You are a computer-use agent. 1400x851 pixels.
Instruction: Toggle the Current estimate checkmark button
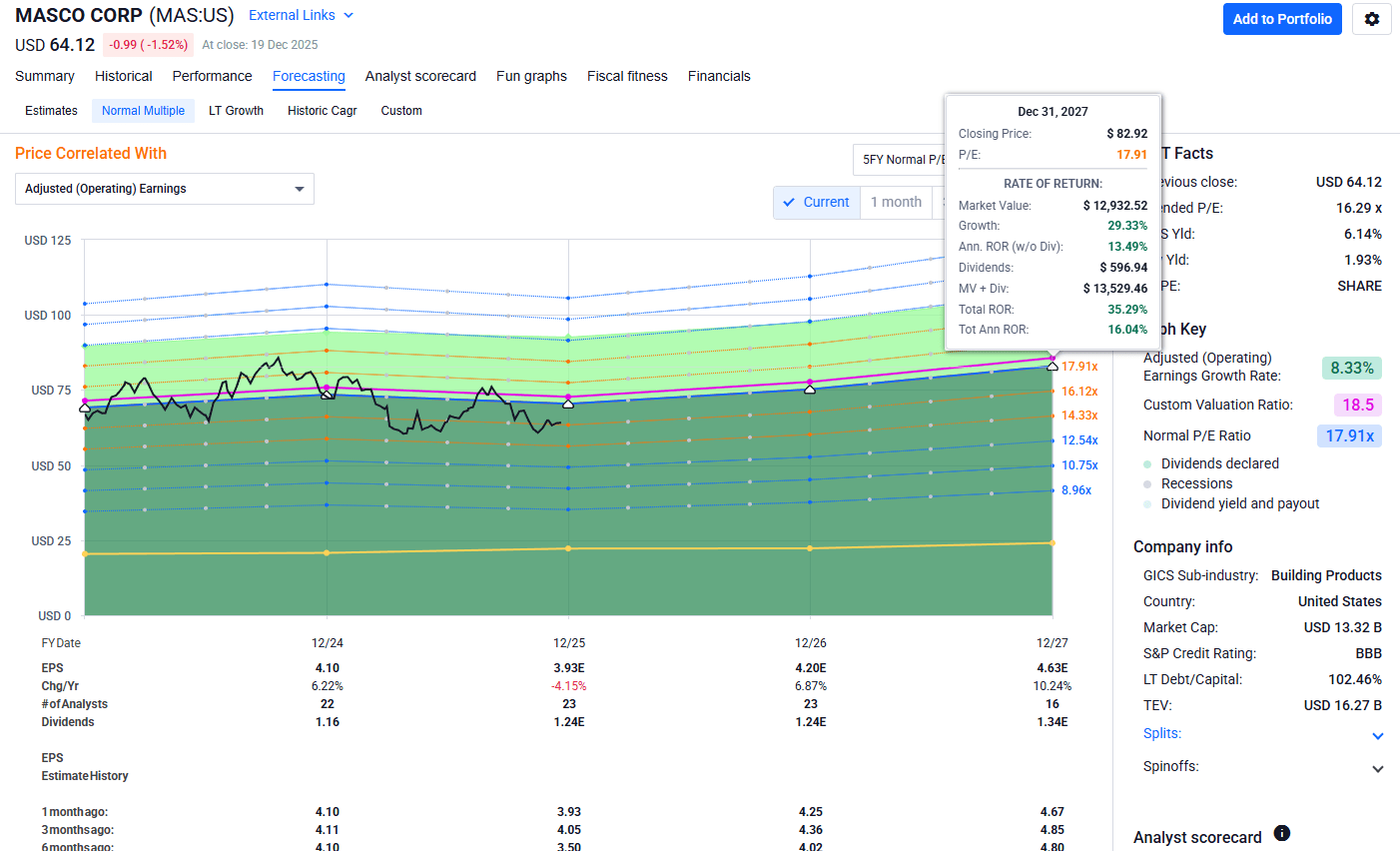(x=816, y=202)
